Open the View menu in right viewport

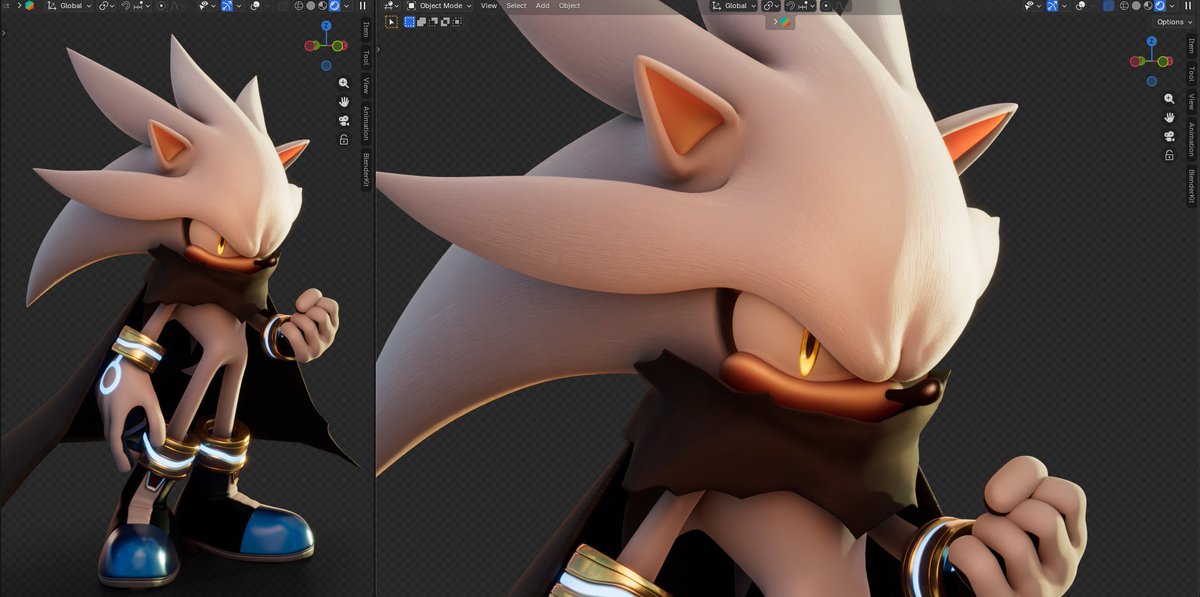click(489, 6)
